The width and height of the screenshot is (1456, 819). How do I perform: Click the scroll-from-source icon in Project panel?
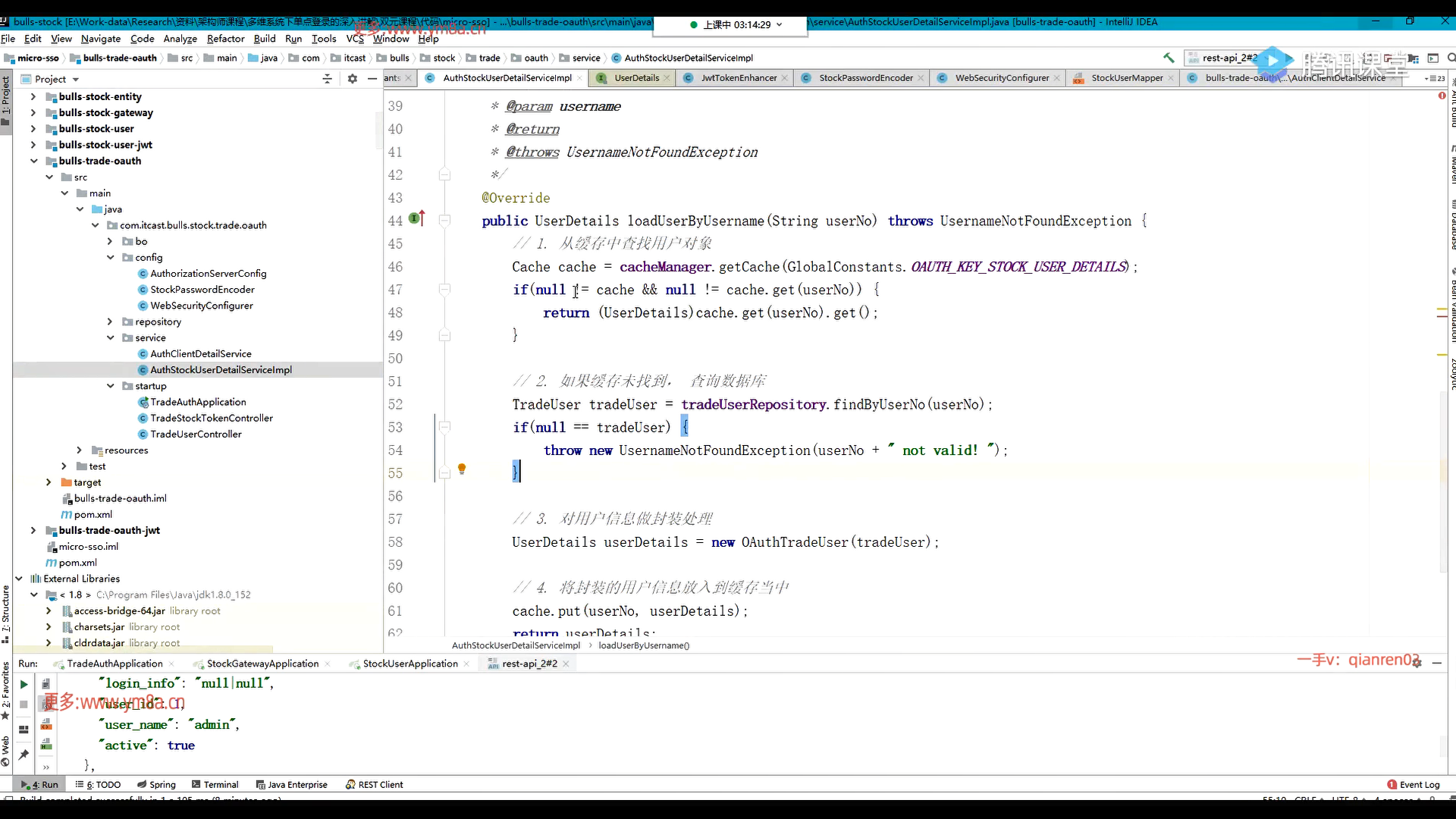pos(327,79)
